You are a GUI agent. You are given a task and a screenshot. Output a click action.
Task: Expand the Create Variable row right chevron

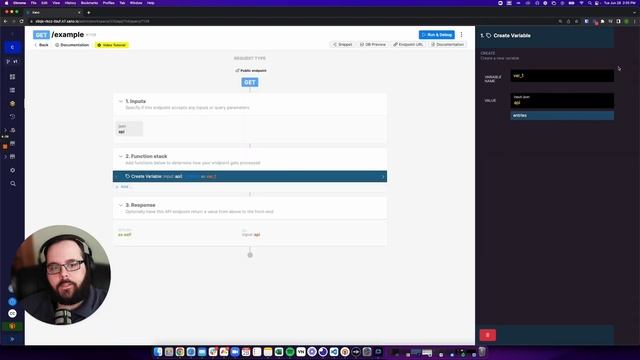[383, 177]
